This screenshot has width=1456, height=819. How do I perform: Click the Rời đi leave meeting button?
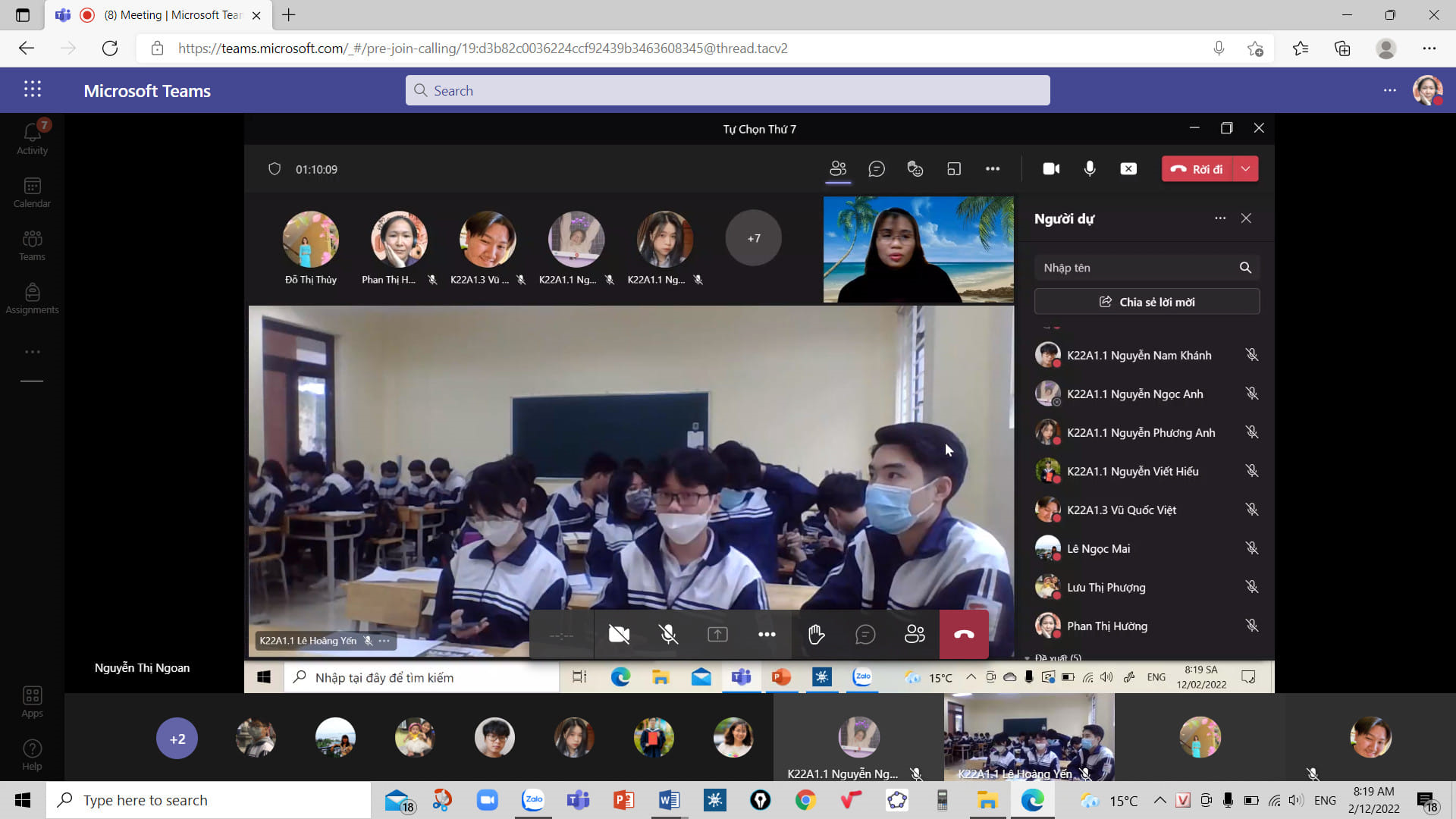pos(1197,169)
